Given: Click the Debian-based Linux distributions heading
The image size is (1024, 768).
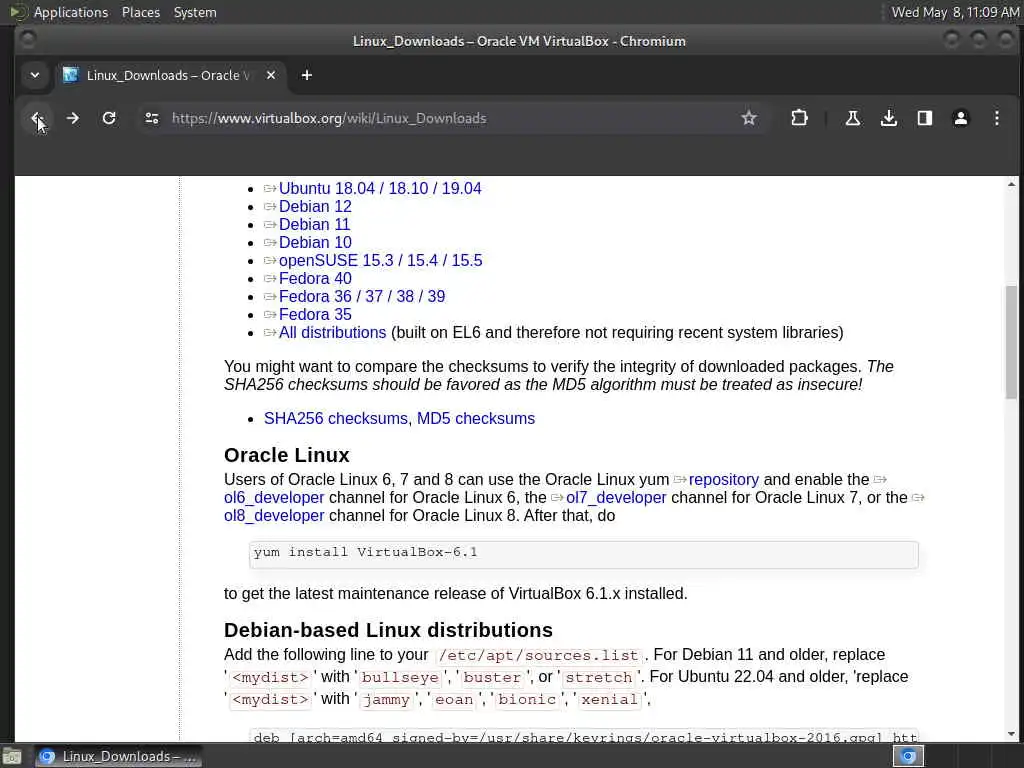Looking at the screenshot, I should 388,630.
